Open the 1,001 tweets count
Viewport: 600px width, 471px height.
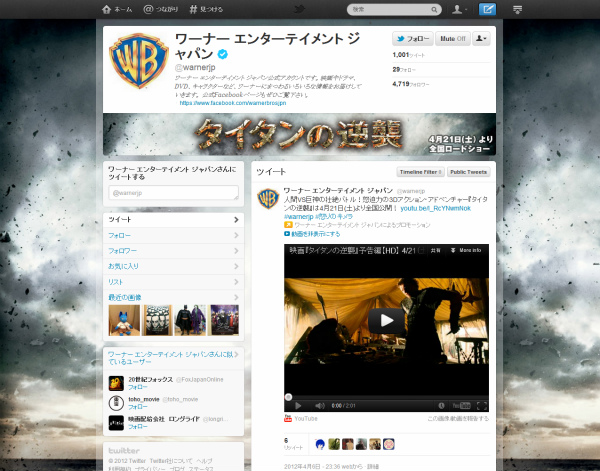pyautogui.click(x=409, y=55)
